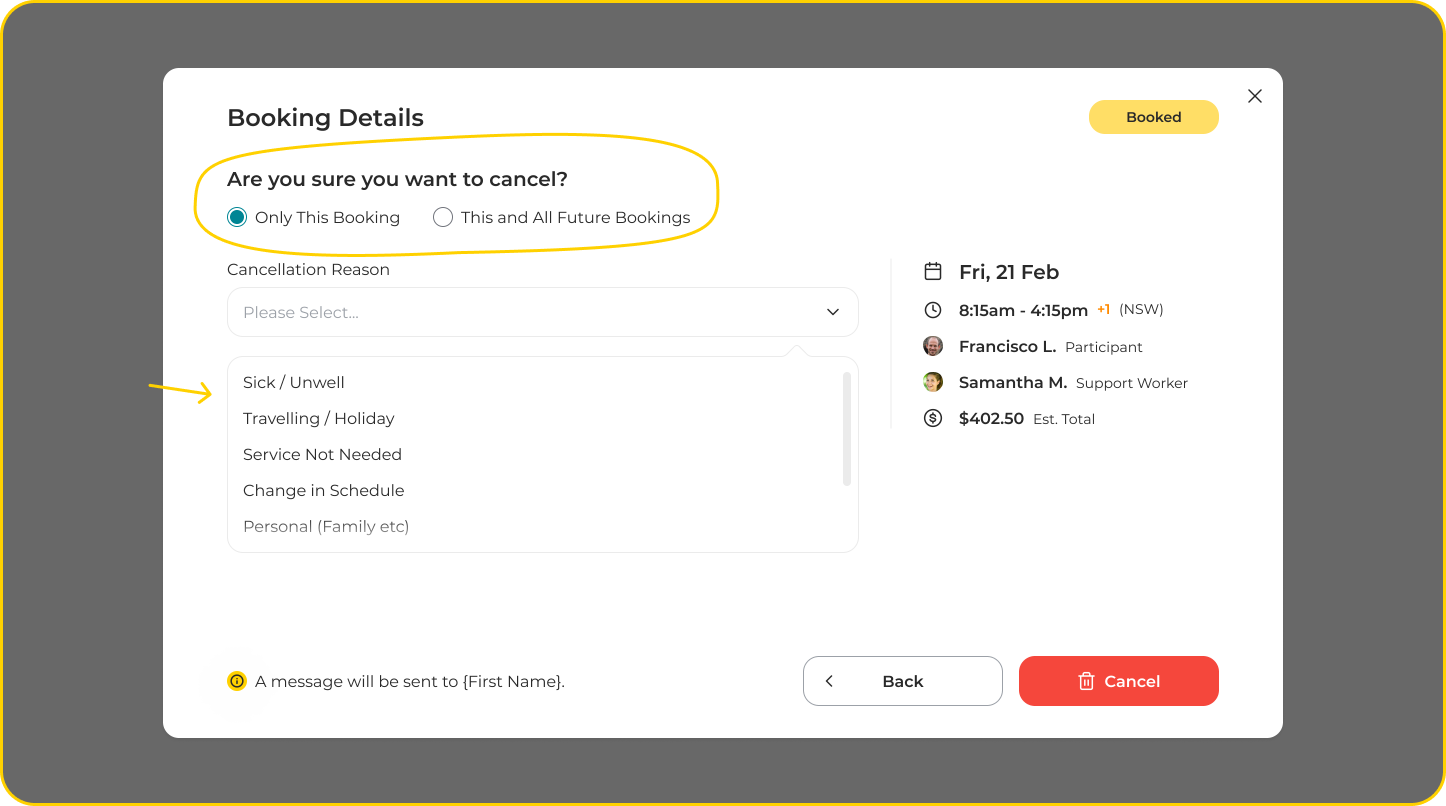The height and width of the screenshot is (806, 1446).
Task: Click the chevron arrow in Cancellation Reason field
Action: 833,312
